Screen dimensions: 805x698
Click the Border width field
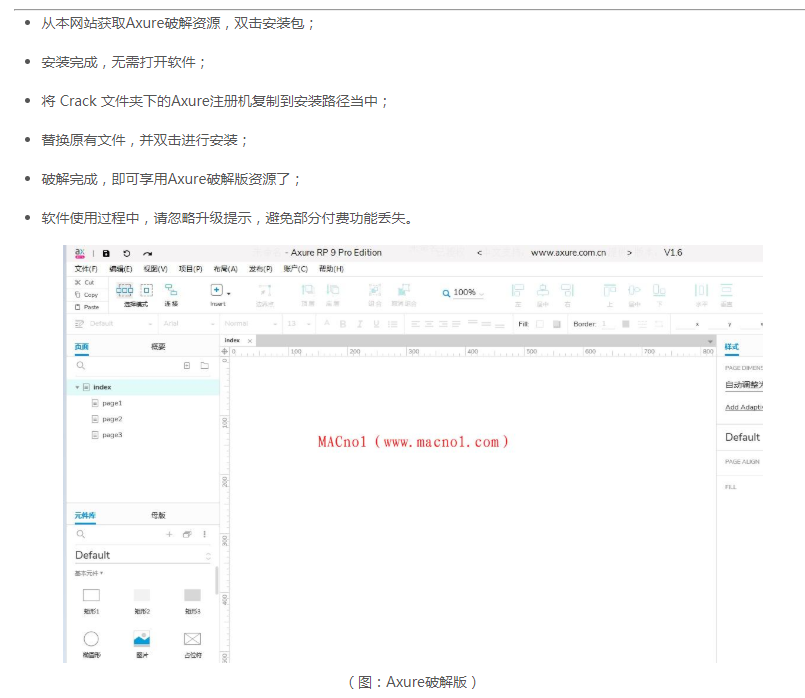[608, 324]
